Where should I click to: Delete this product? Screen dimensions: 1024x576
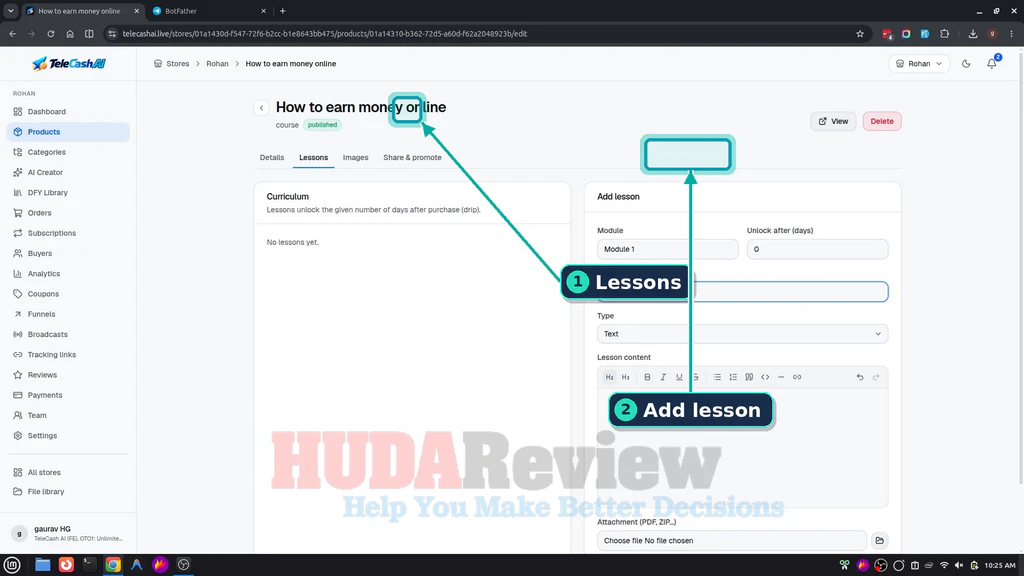(x=882, y=121)
